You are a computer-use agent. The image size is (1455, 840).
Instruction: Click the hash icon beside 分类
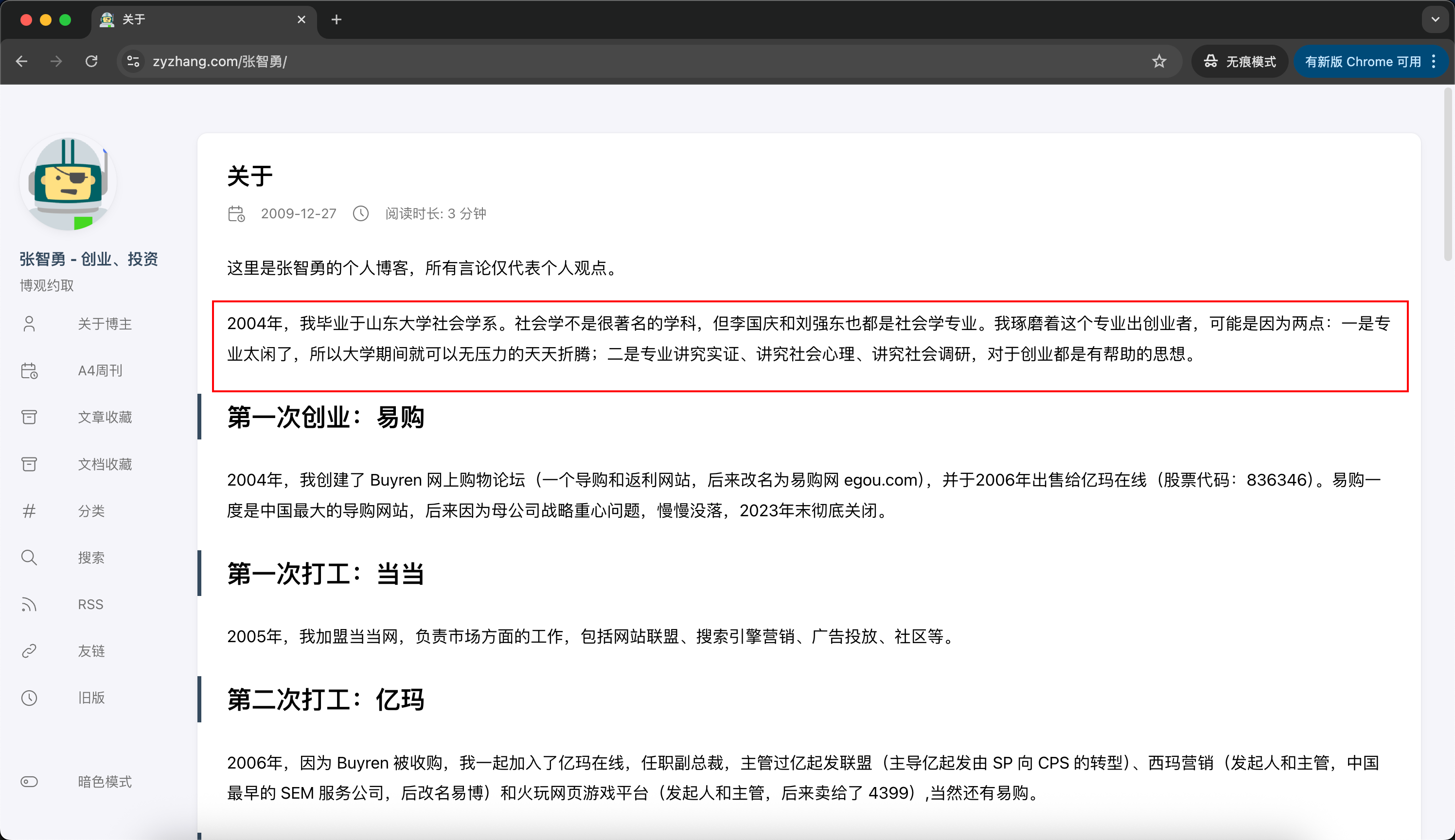click(29, 510)
